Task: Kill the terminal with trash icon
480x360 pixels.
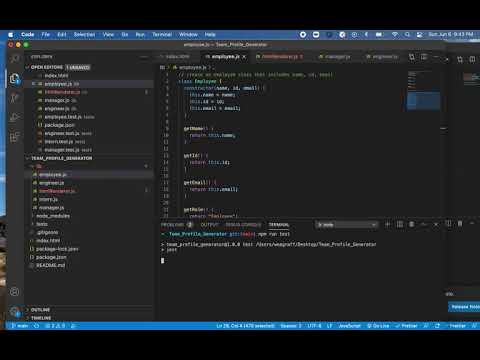Action: pyautogui.click(x=412, y=224)
